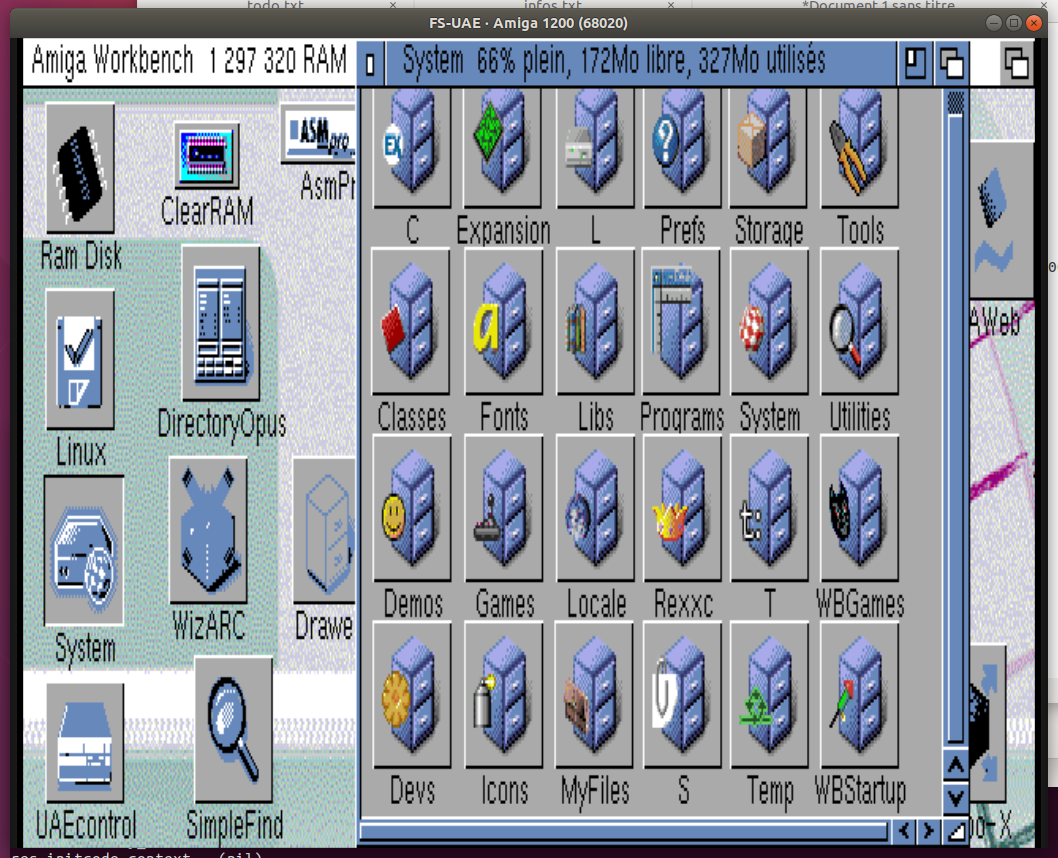Open the WBStartup drawer

pos(859,695)
